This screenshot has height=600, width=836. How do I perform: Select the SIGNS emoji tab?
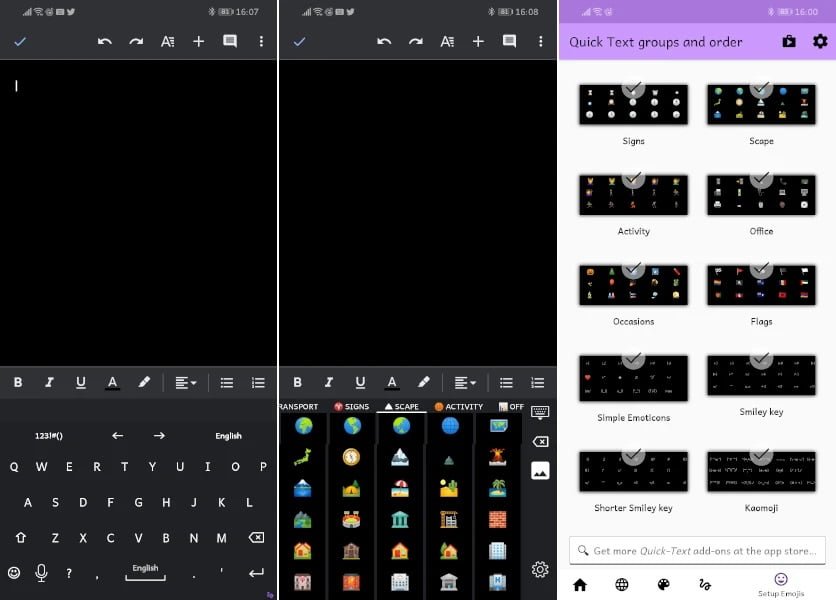point(352,406)
